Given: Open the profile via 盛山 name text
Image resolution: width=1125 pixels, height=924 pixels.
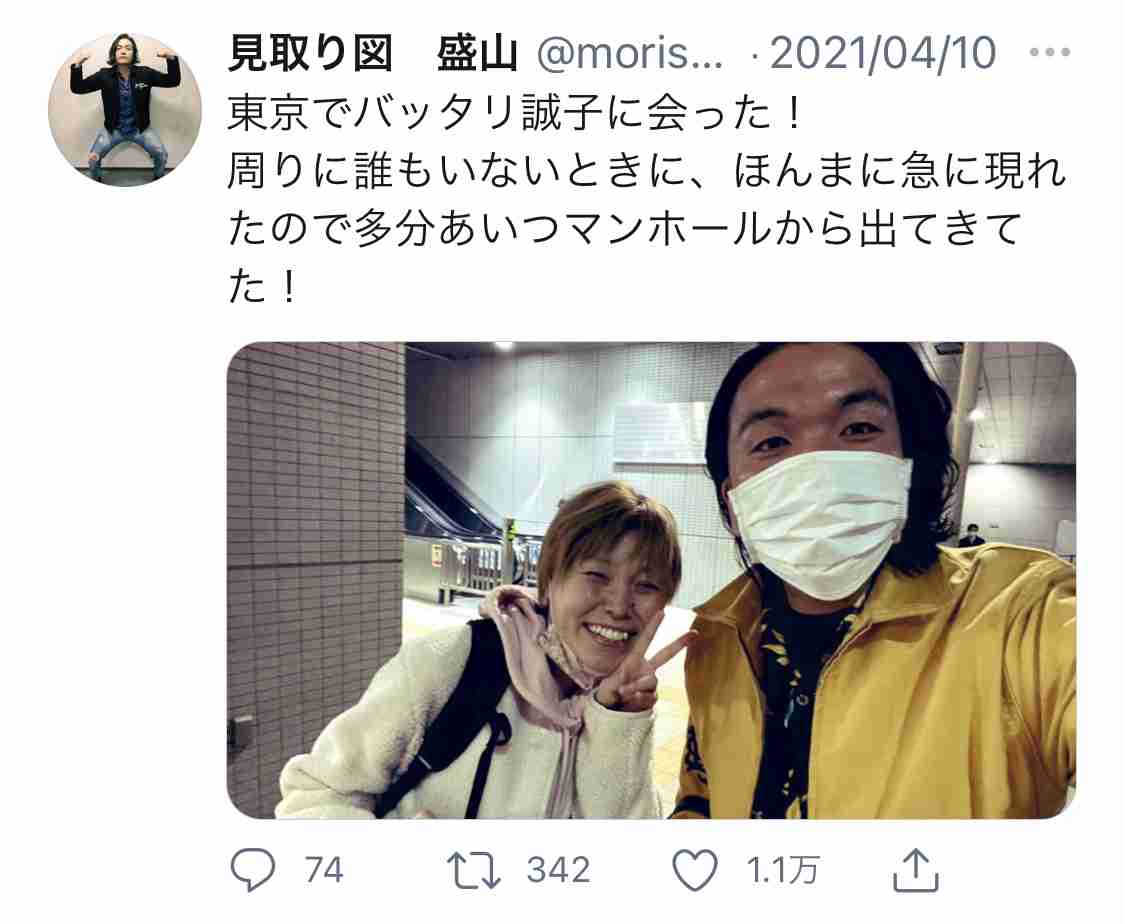Looking at the screenshot, I should pyautogui.click(x=477, y=53).
